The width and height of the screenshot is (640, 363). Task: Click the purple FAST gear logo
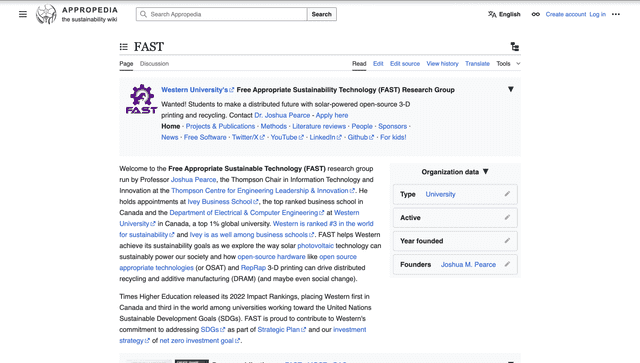point(142,99)
